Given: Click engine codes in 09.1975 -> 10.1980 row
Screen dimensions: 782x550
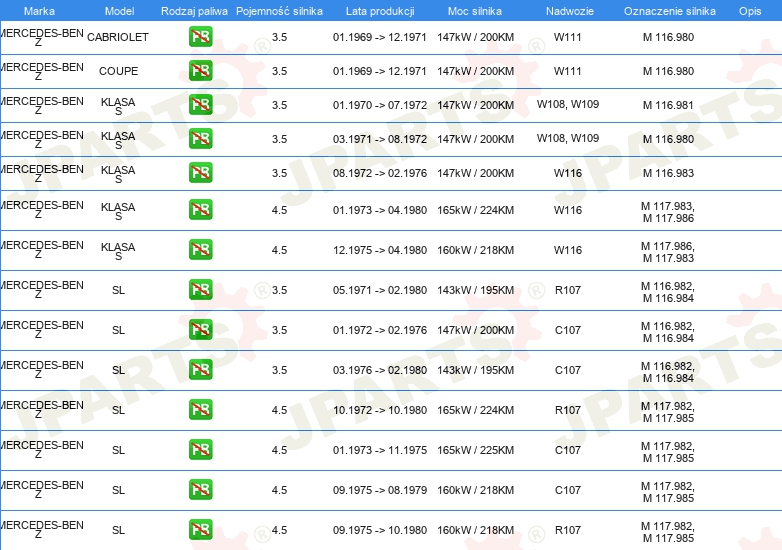Looking at the screenshot, I should pyautogui.click(x=668, y=532).
